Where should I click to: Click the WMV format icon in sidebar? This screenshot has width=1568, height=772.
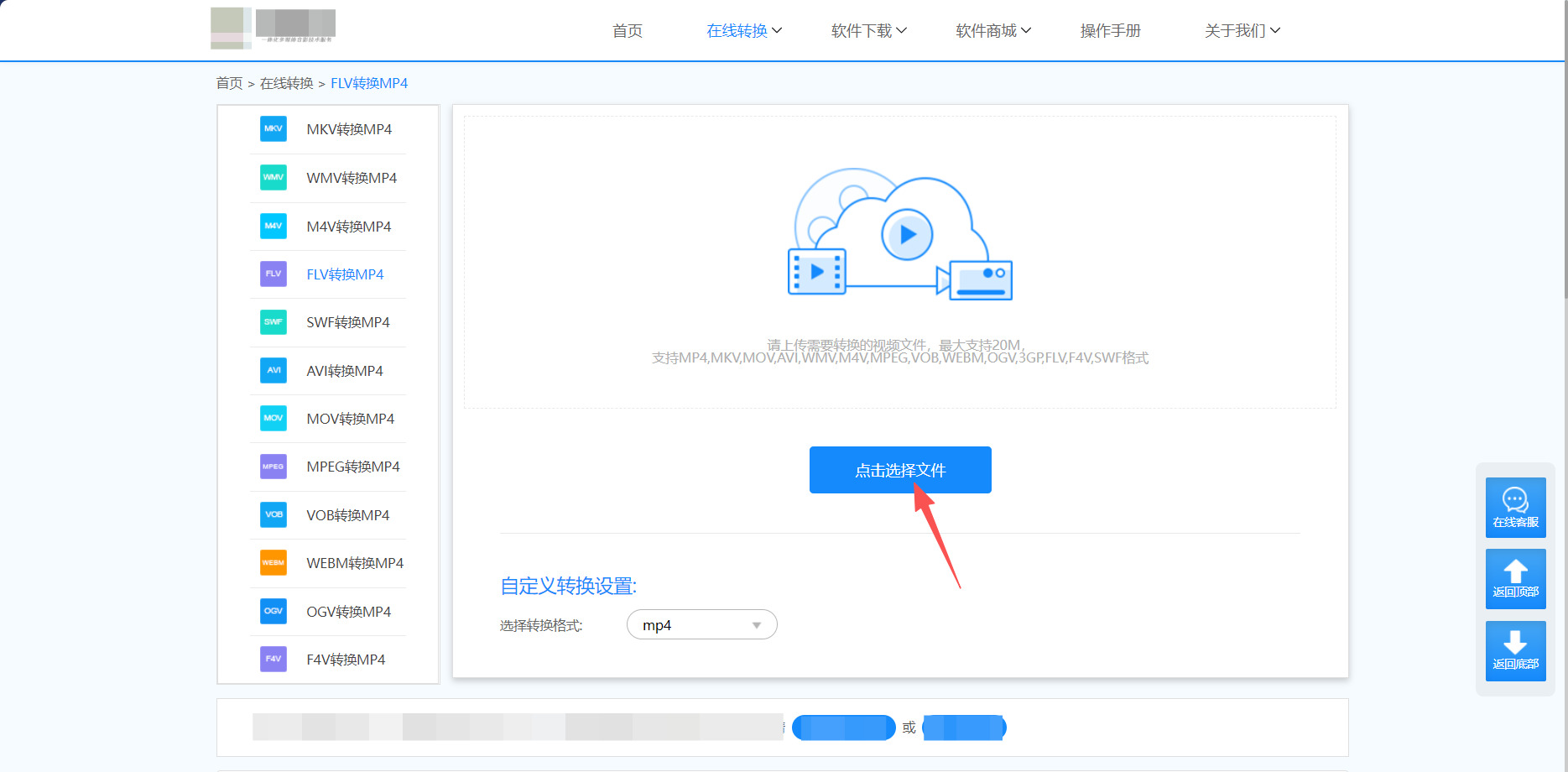(x=273, y=178)
